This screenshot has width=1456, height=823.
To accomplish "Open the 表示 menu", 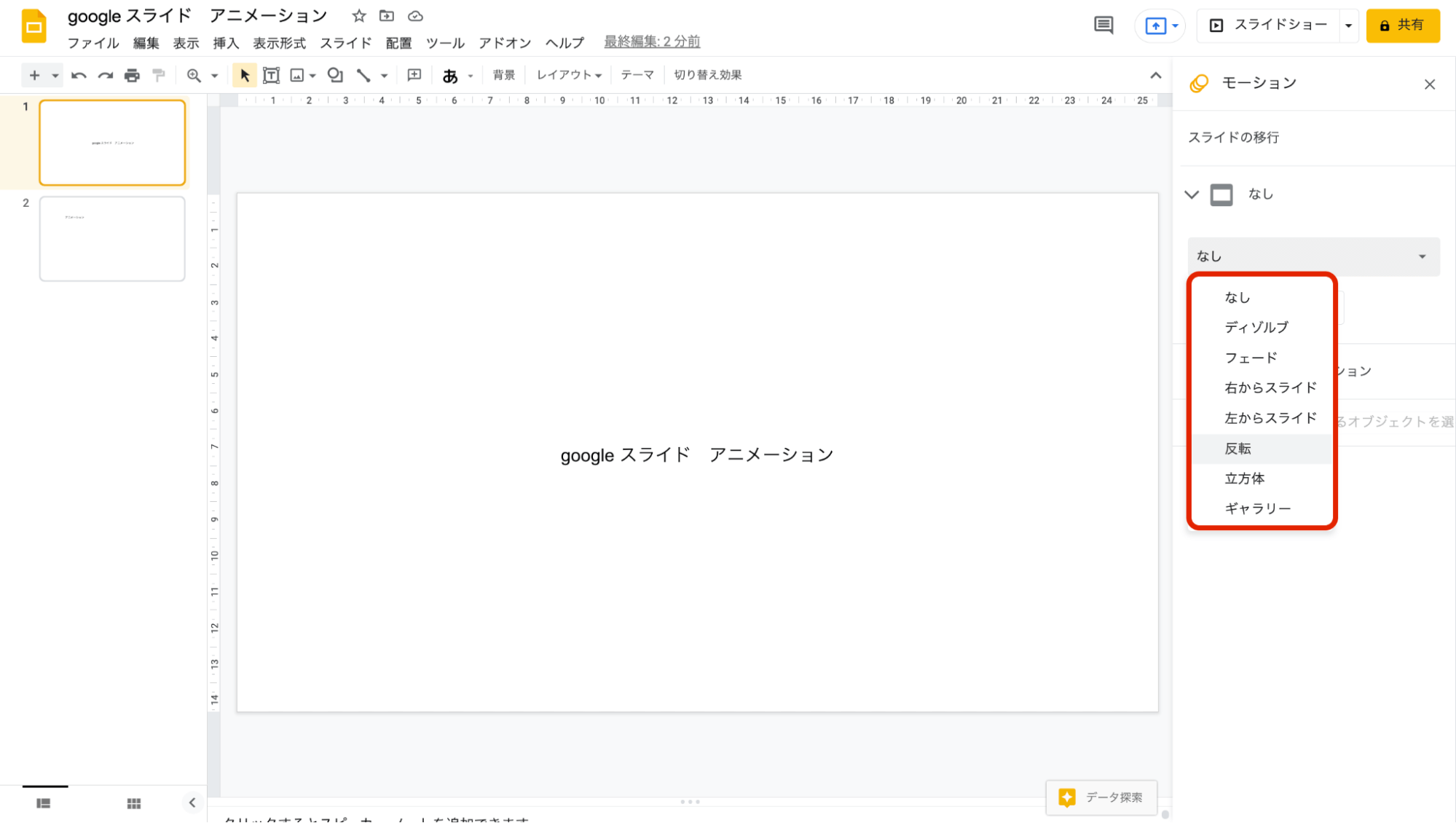I will (x=186, y=43).
